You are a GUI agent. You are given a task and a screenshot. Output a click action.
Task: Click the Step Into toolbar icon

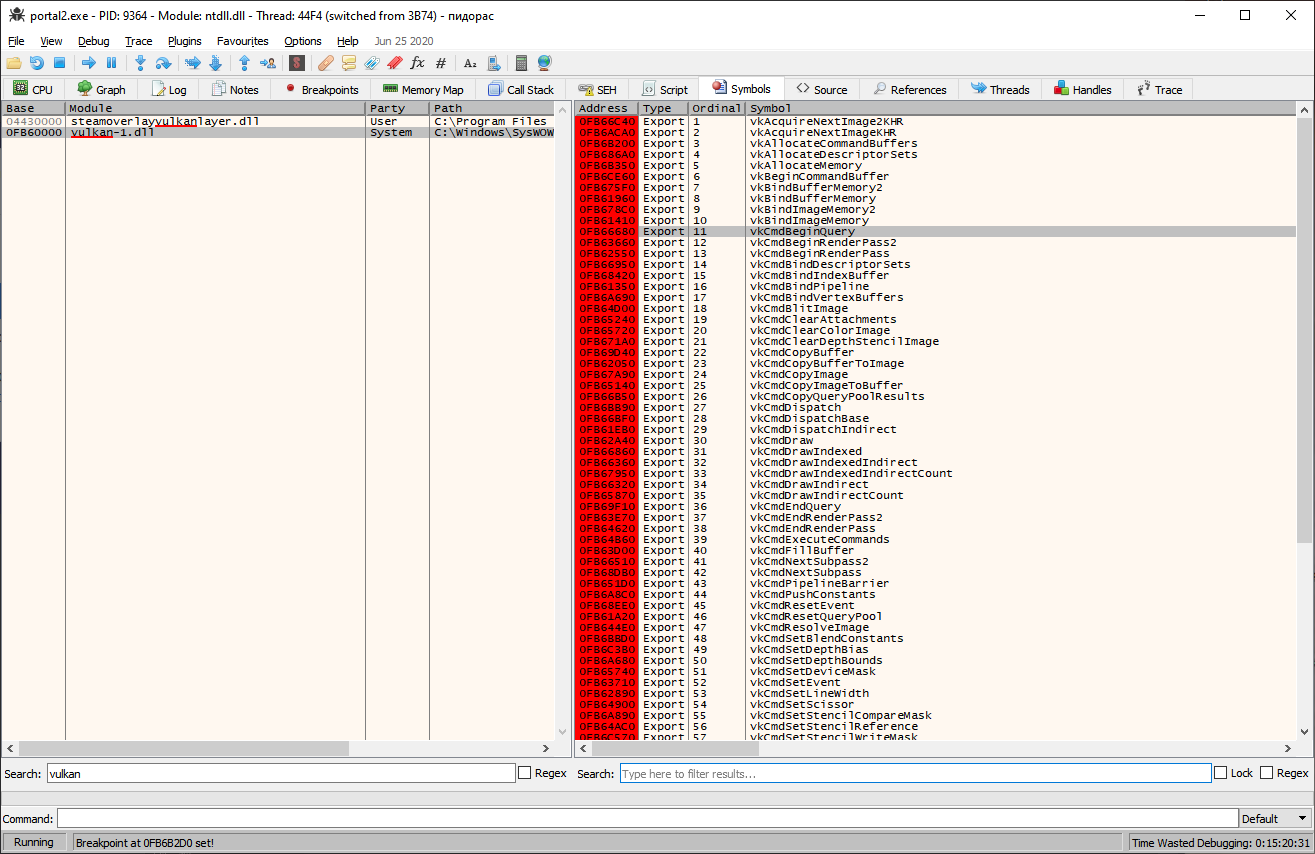[140, 63]
